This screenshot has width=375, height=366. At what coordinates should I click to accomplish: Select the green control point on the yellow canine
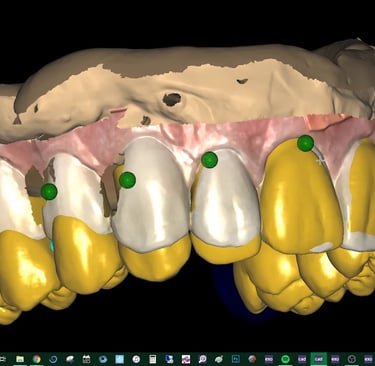point(305,143)
